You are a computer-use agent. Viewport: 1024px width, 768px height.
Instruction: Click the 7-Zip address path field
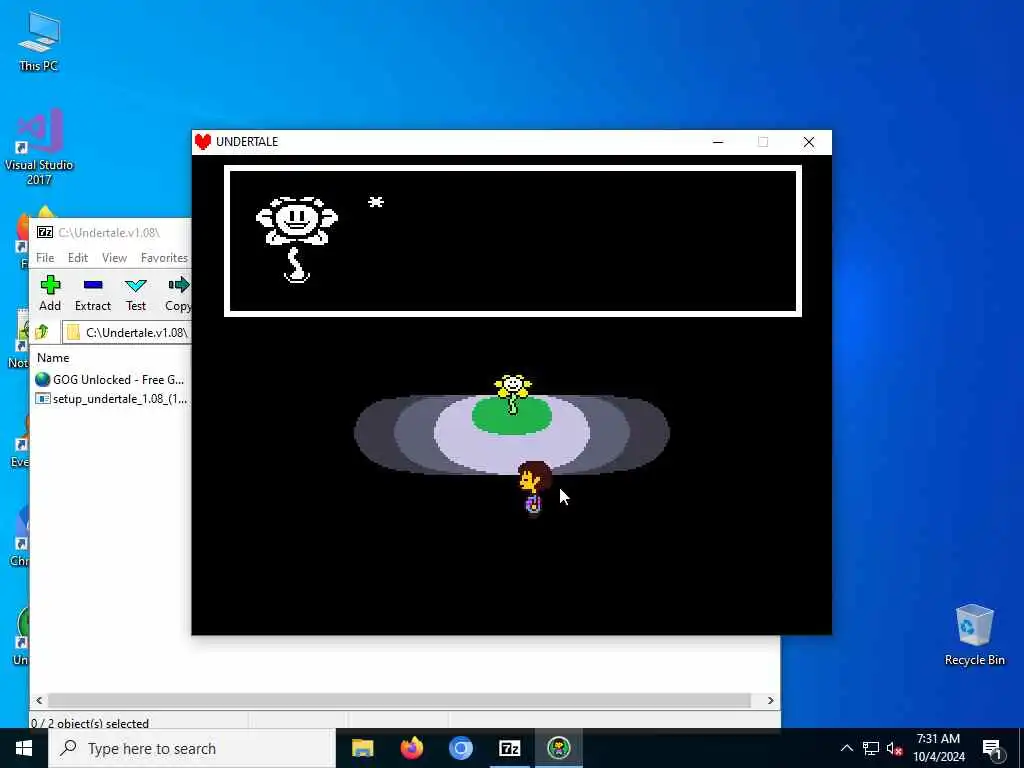coord(127,332)
